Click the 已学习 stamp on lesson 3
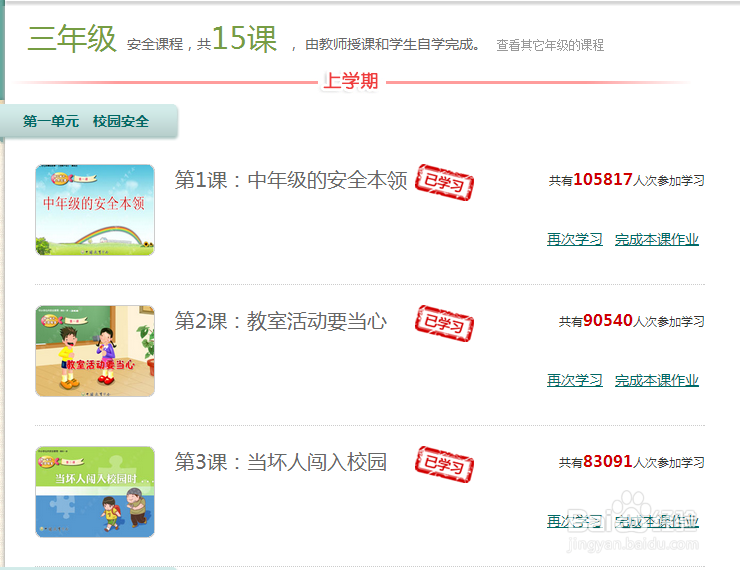 pyautogui.click(x=444, y=464)
